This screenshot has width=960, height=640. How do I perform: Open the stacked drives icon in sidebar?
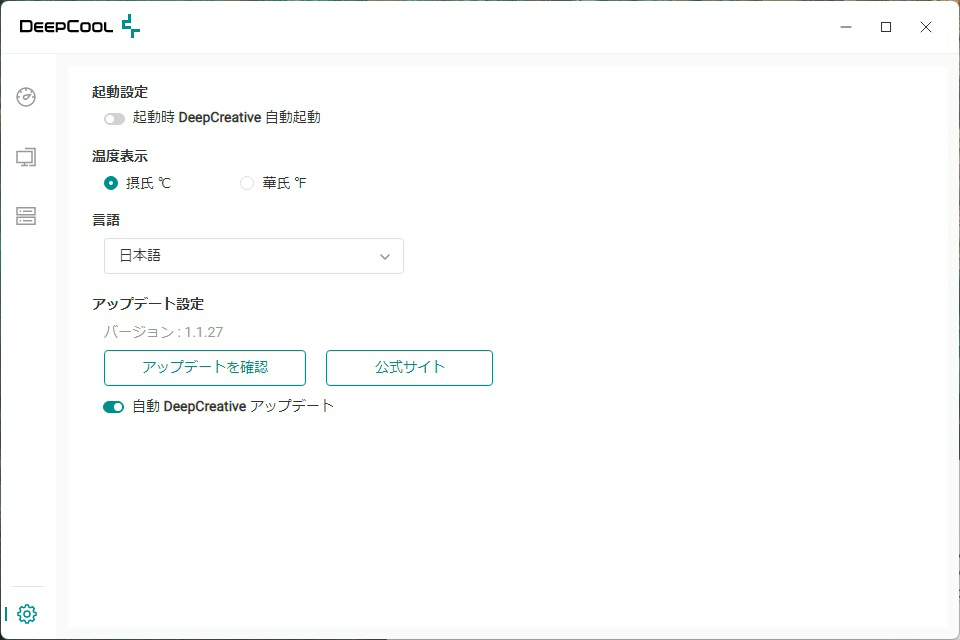point(26,216)
